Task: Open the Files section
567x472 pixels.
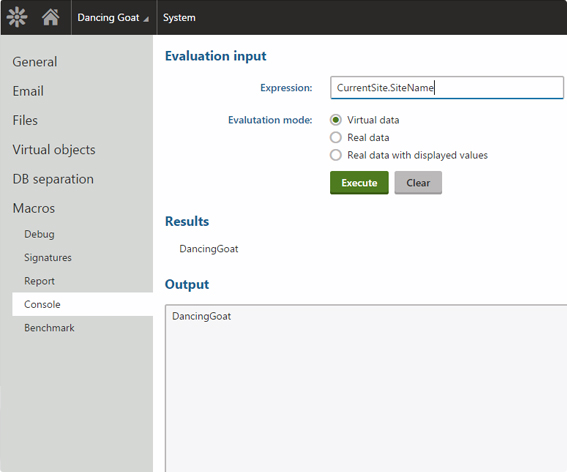Action: point(25,120)
